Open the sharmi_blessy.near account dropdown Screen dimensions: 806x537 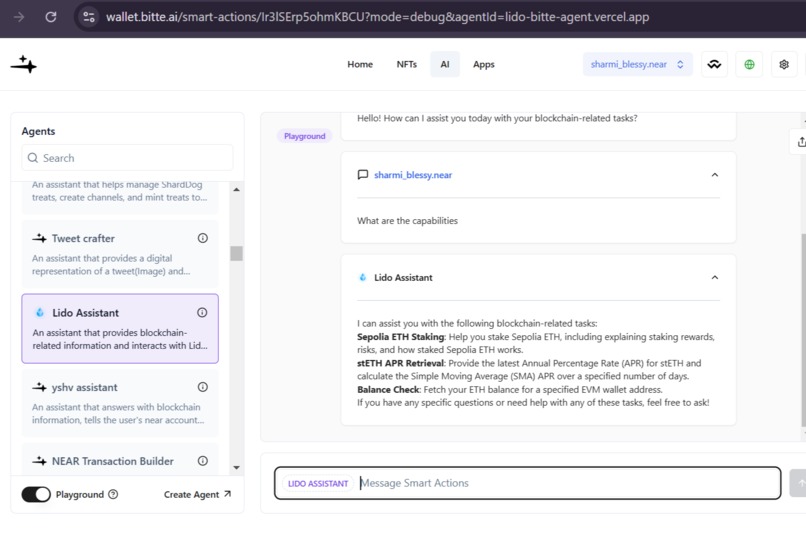637,64
